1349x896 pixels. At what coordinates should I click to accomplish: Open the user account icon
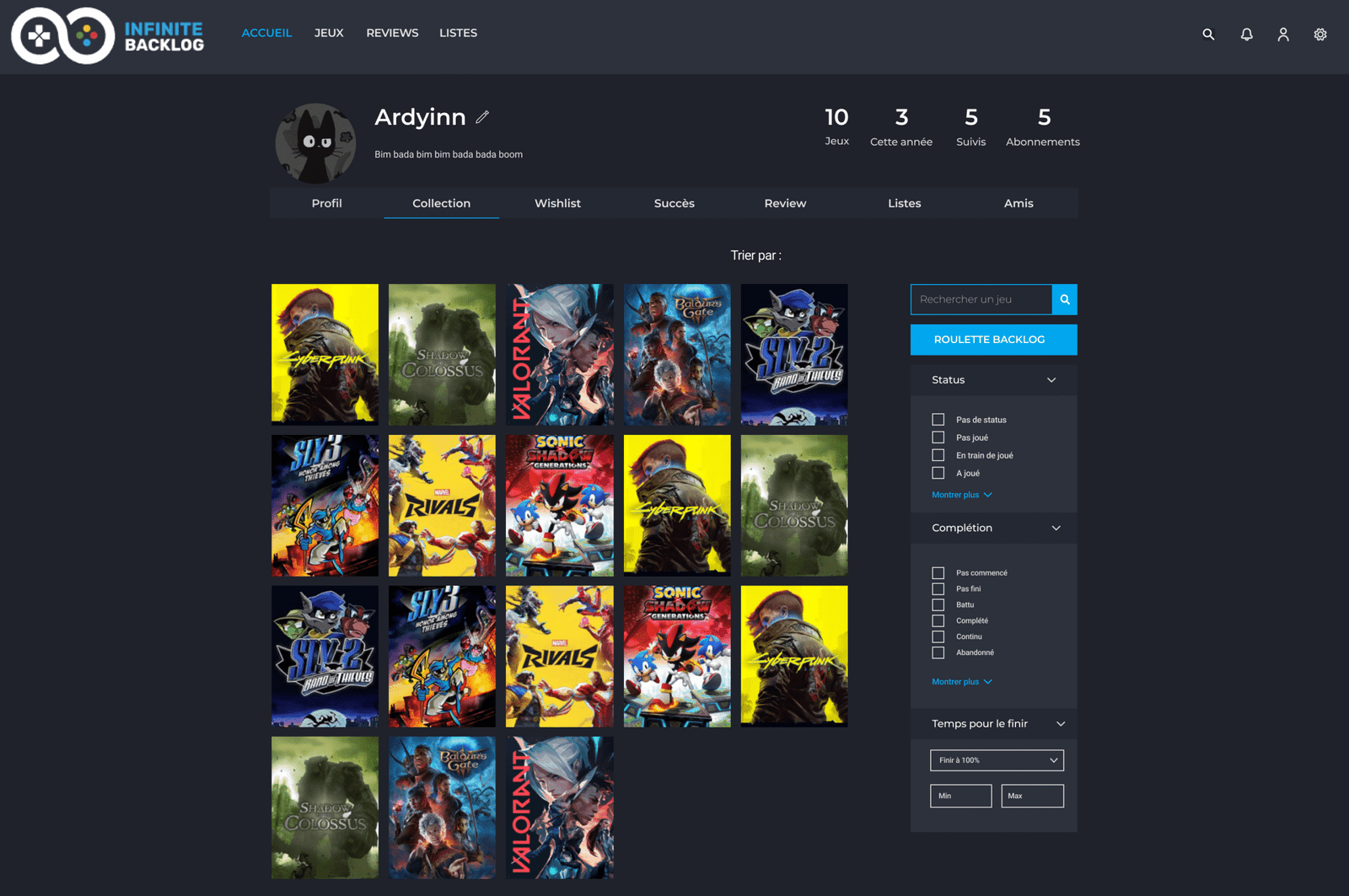click(1282, 35)
